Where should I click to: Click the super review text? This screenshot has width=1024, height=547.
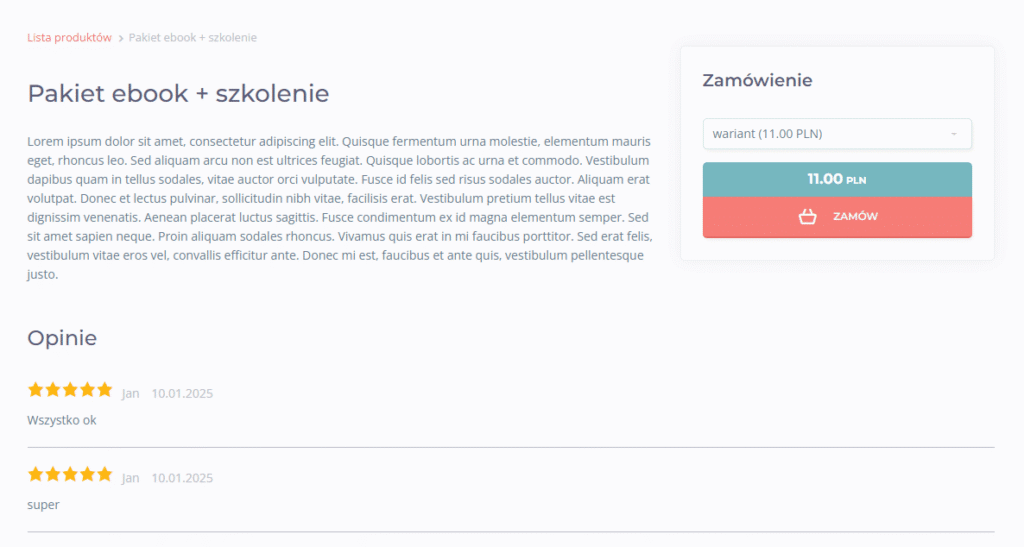(43, 505)
